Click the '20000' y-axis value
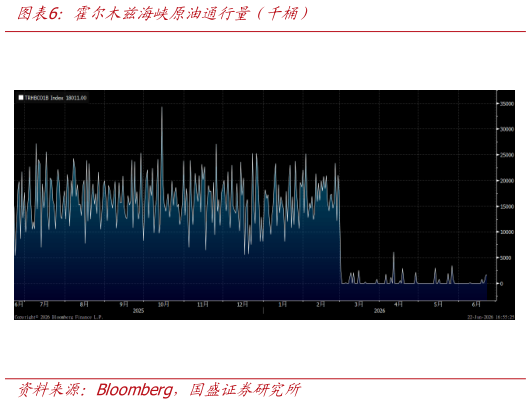Image resolution: width=531 pixels, height=404 pixels. pos(507,180)
